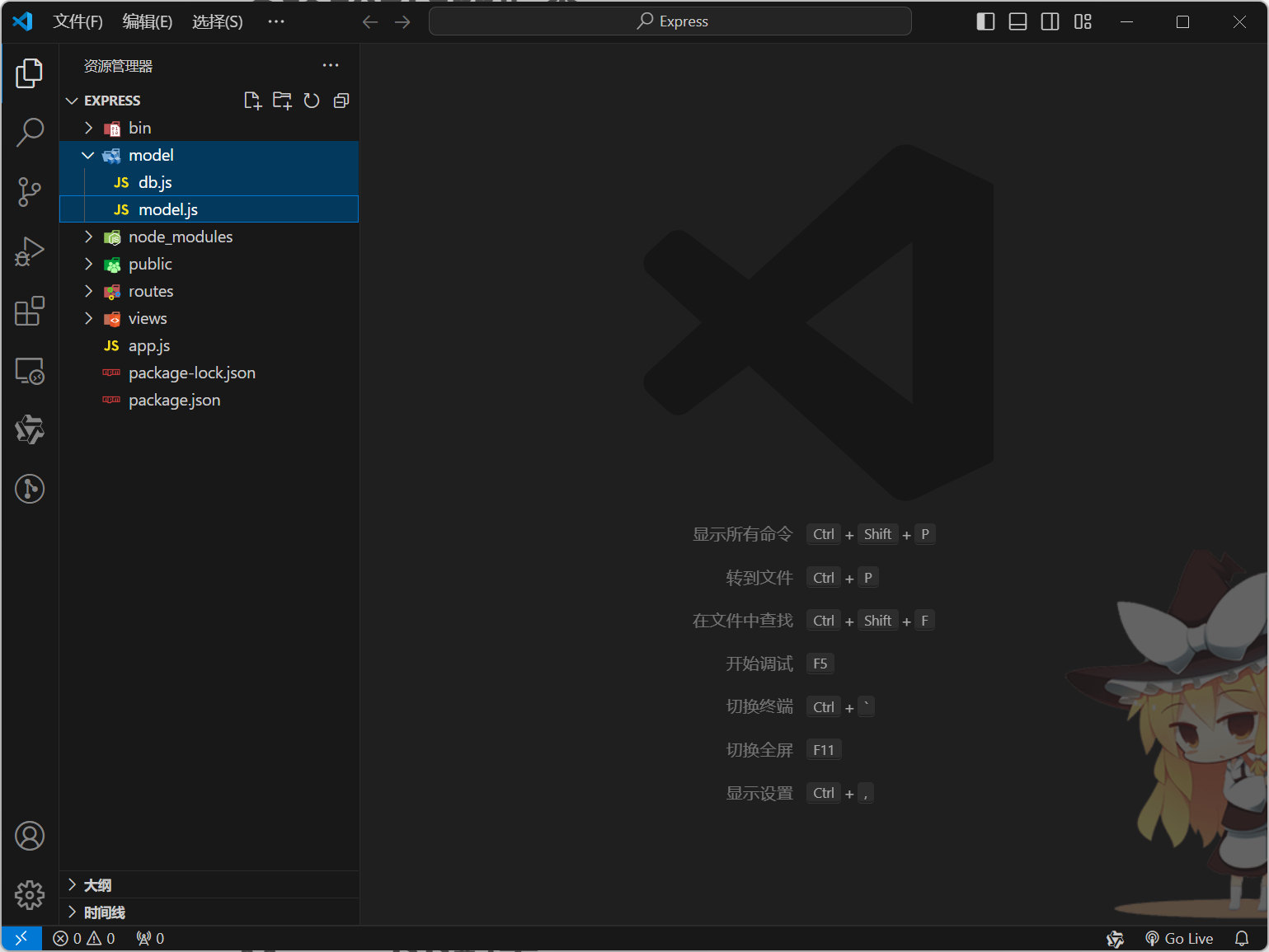Go back with the left arrow

[x=370, y=21]
